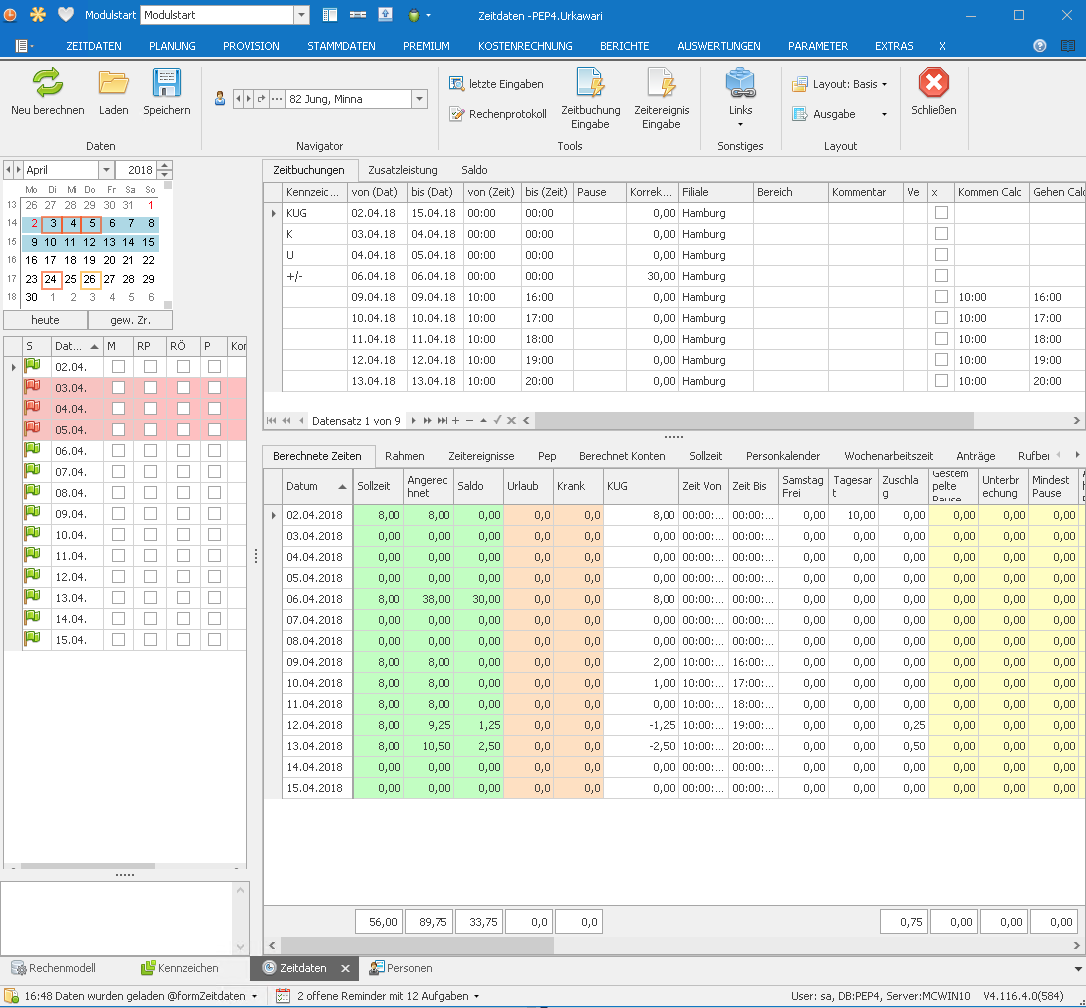Check the M checkbox for 02.04.

click(118, 367)
